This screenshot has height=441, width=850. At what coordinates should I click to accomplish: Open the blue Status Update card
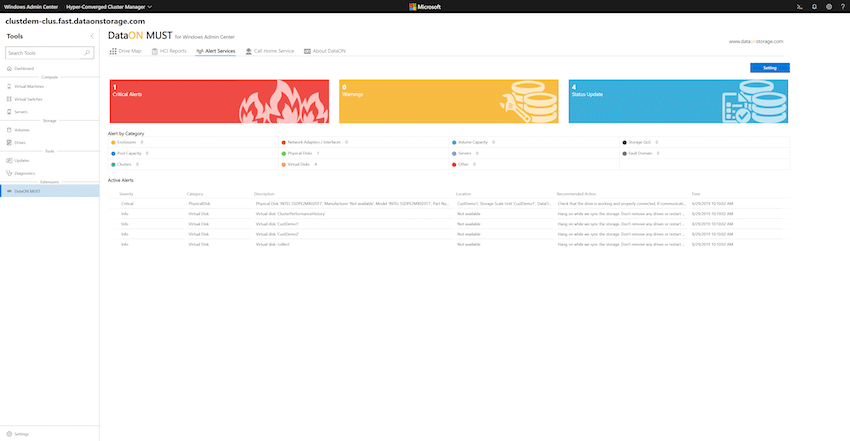[678, 101]
